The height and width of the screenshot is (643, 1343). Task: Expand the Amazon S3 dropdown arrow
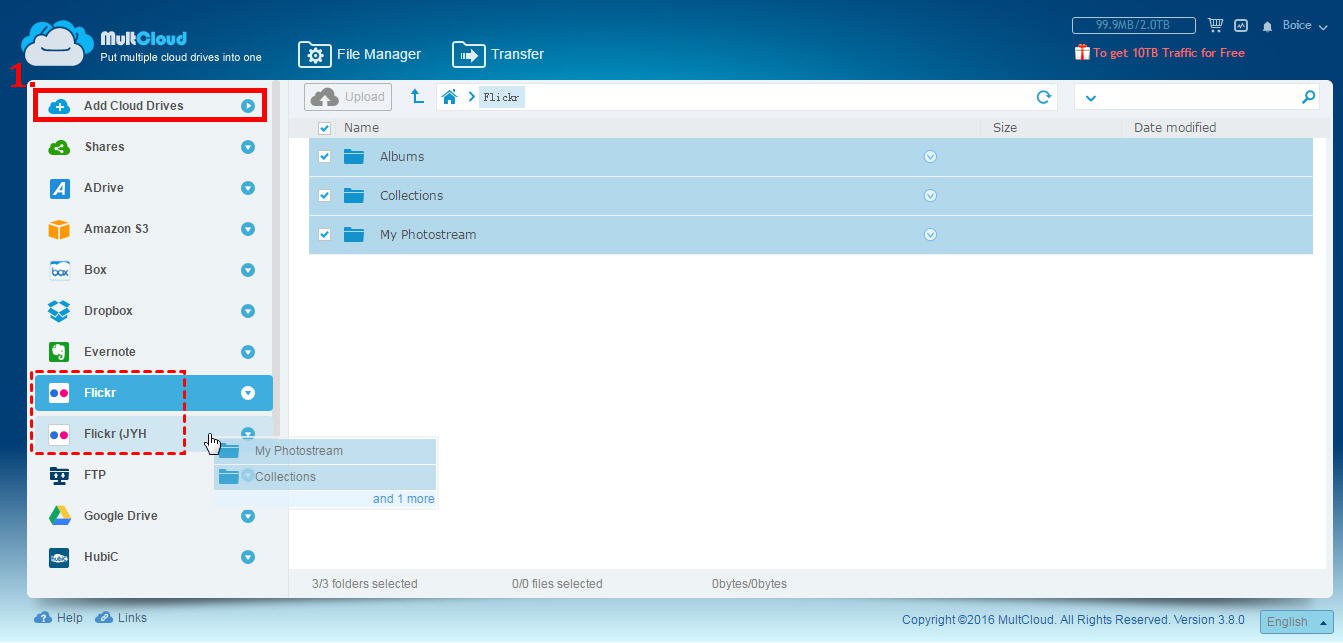(x=248, y=229)
